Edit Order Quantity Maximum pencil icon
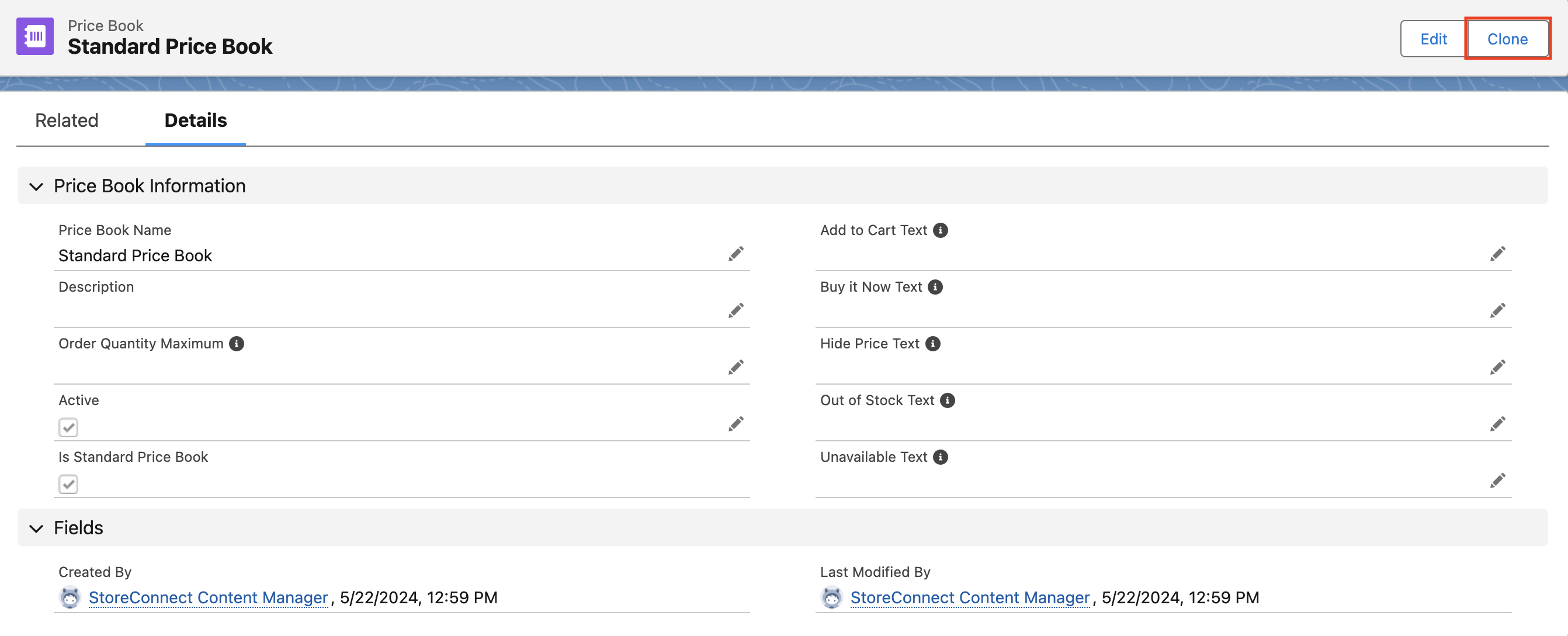Image resolution: width=1568 pixels, height=636 pixels. 736,367
